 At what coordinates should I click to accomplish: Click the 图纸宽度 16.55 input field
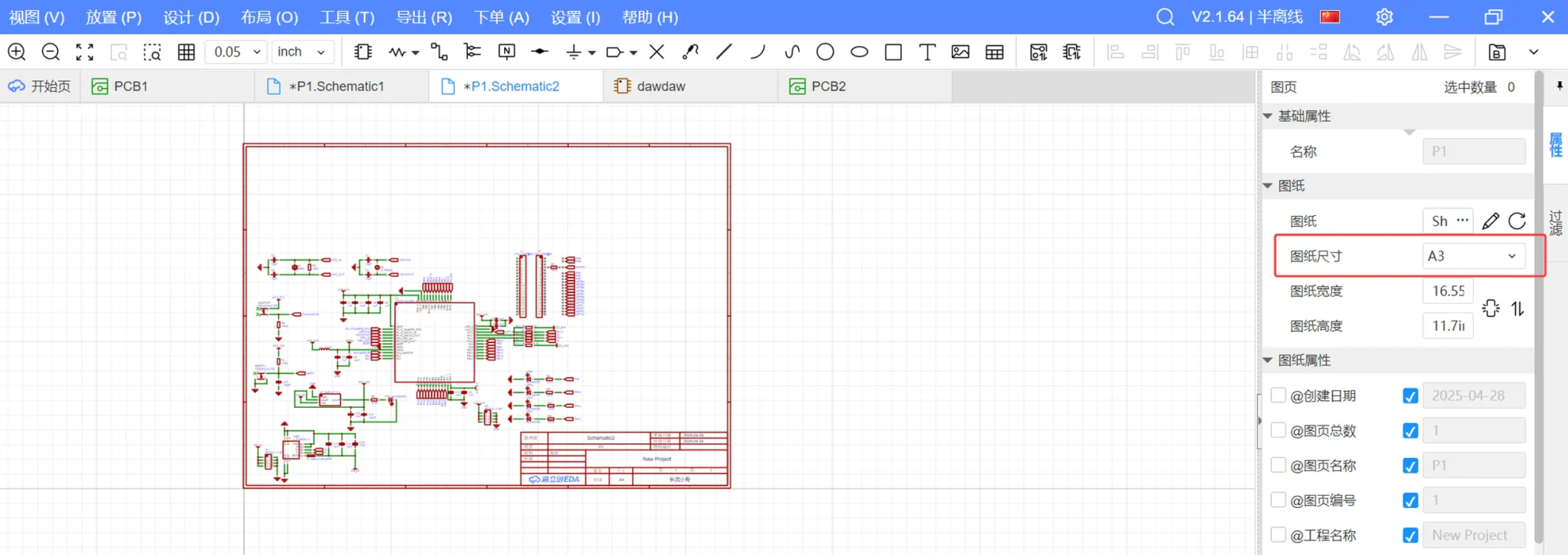[x=1448, y=291]
